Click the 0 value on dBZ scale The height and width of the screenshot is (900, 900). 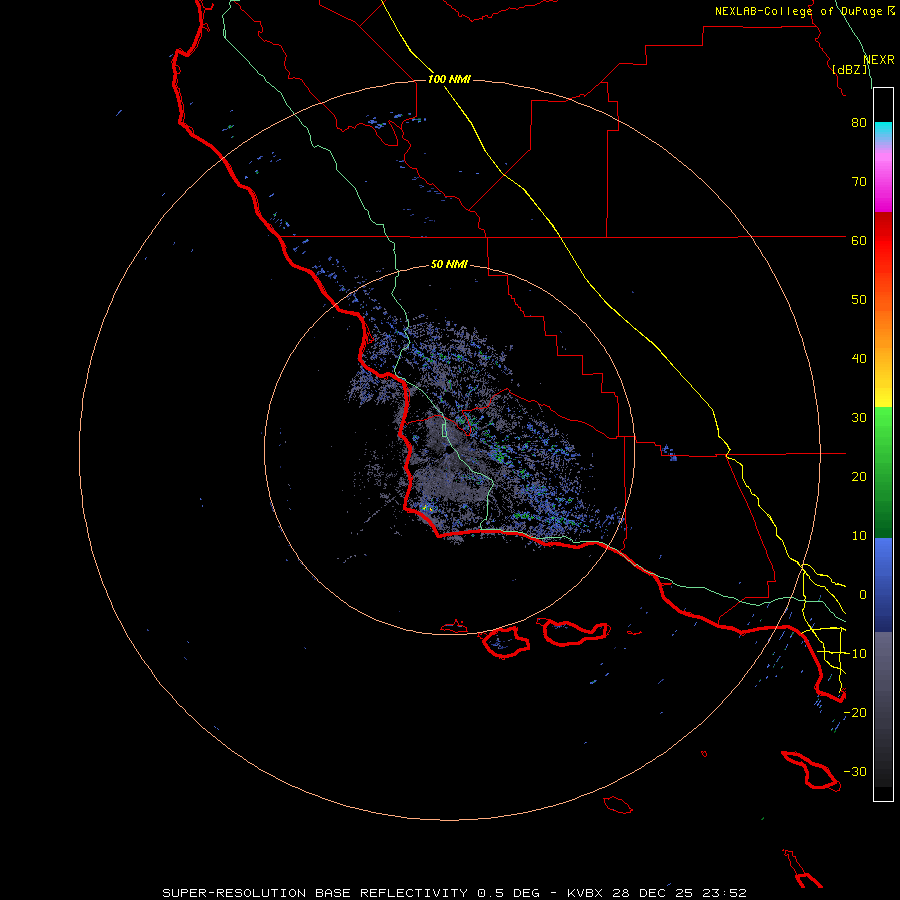[863, 595]
